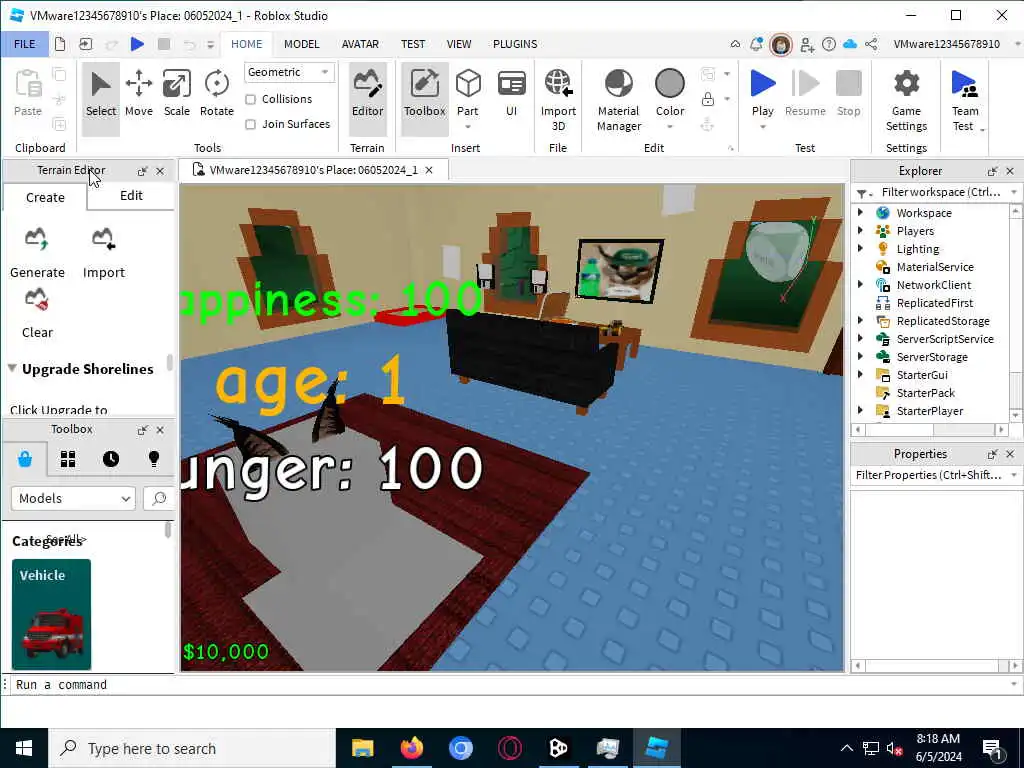Open the Models category dropdown

point(73,499)
